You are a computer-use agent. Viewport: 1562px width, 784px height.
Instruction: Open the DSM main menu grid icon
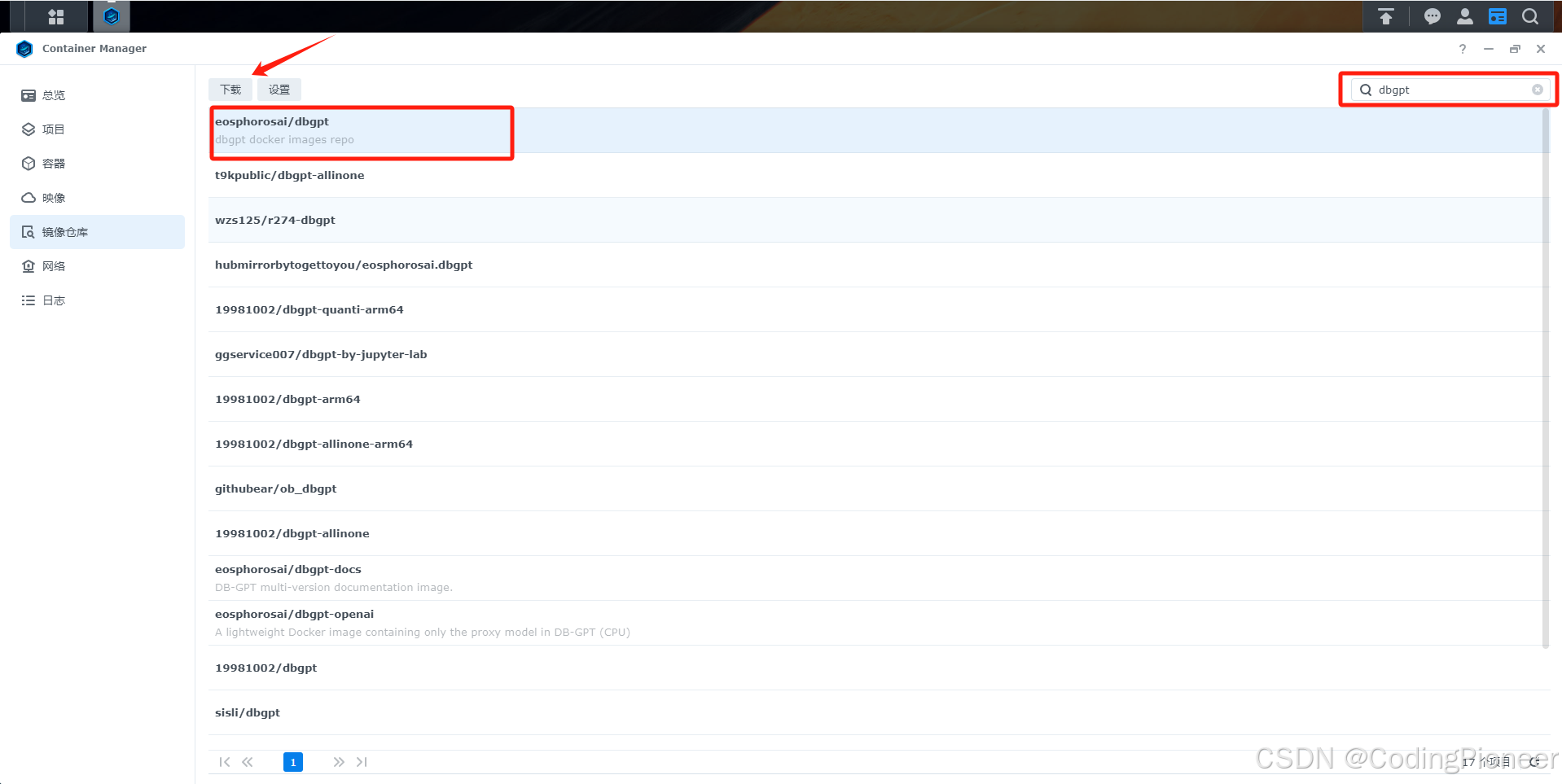[56, 16]
